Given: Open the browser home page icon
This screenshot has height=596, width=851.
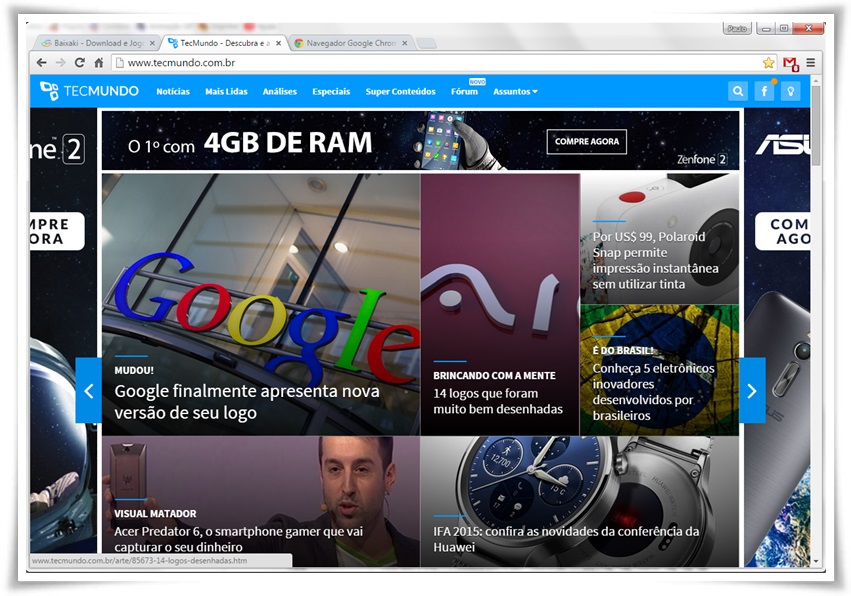Looking at the screenshot, I should [x=99, y=63].
